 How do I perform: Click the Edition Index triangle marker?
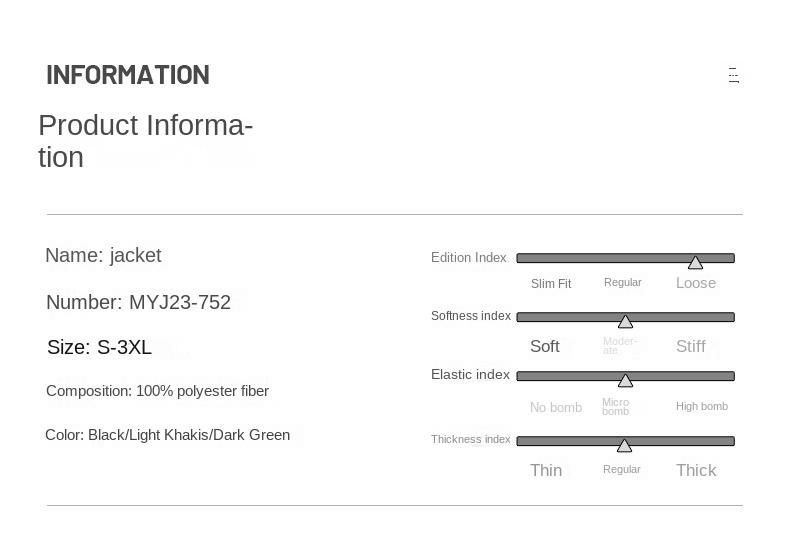(695, 262)
